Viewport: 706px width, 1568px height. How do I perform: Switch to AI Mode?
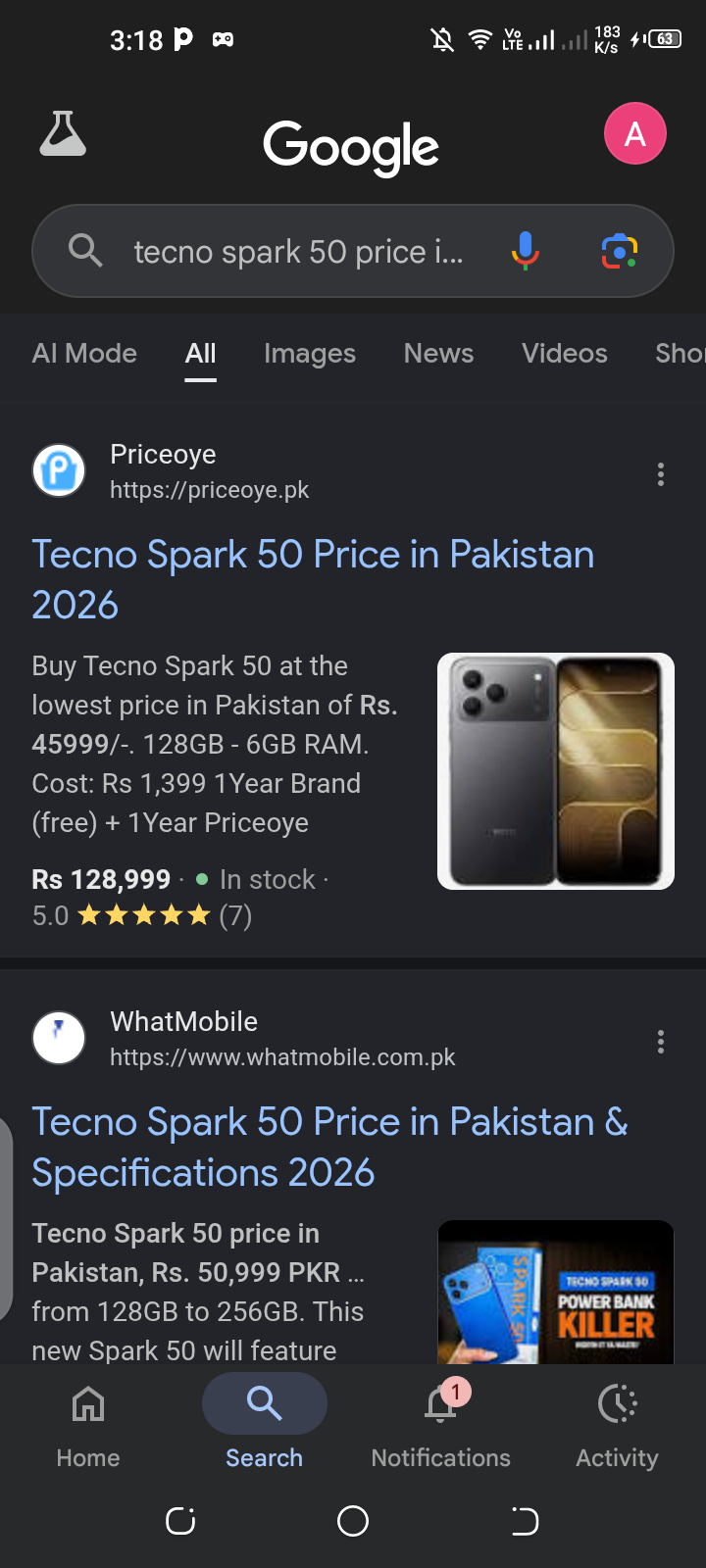coord(84,353)
